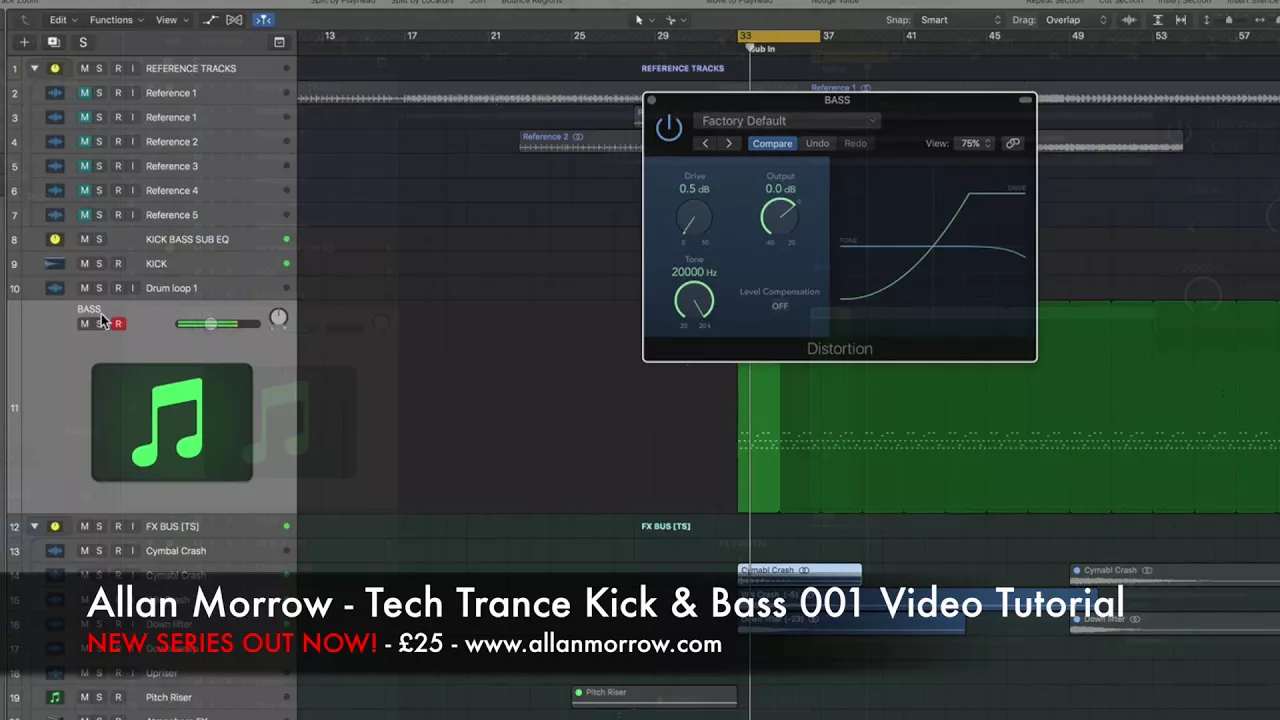The image size is (1280, 720).
Task: Click the yellow icon on FX BUS [TS]
Action: click(55, 527)
